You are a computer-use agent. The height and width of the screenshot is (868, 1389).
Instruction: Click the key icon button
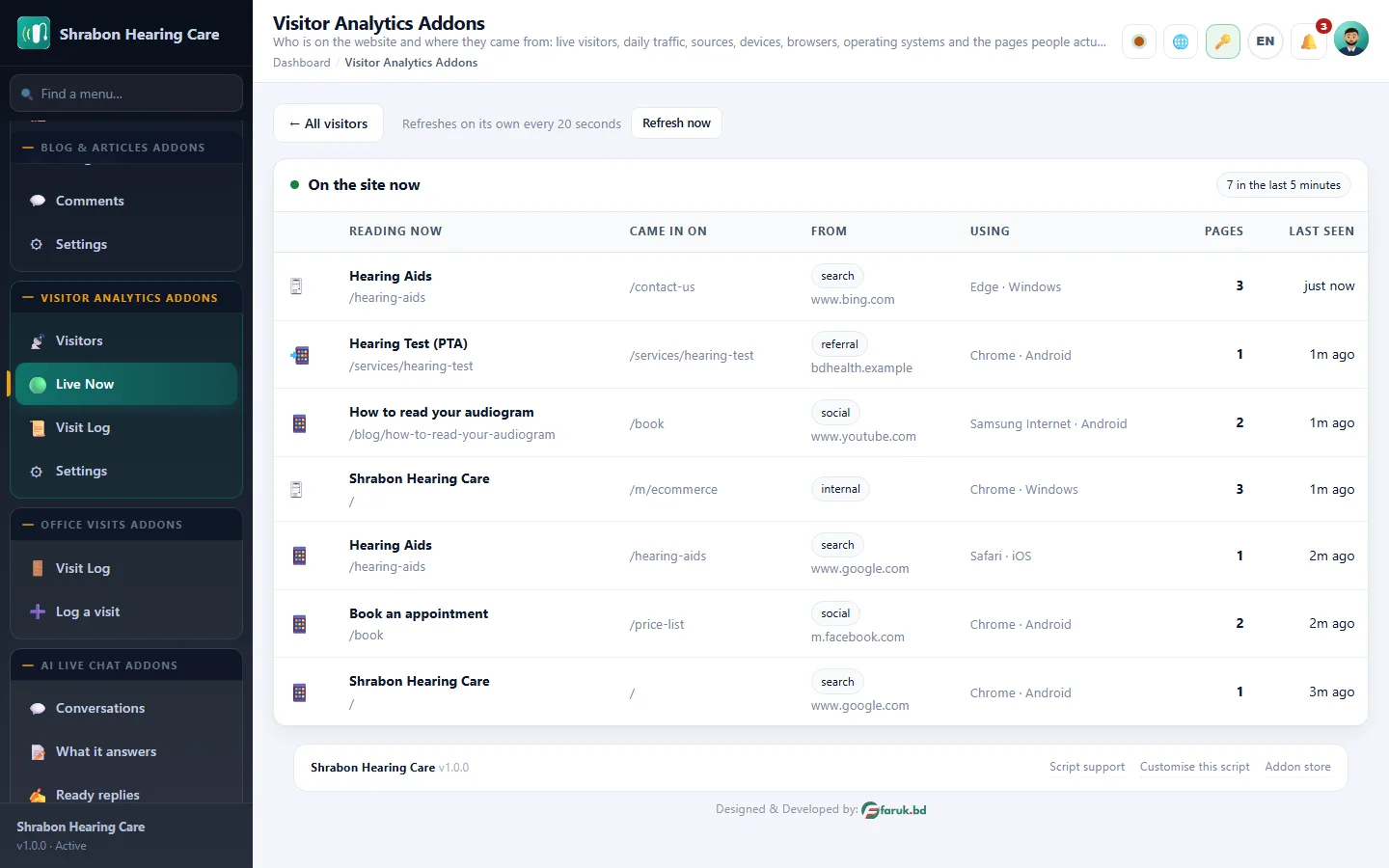coord(1223,41)
